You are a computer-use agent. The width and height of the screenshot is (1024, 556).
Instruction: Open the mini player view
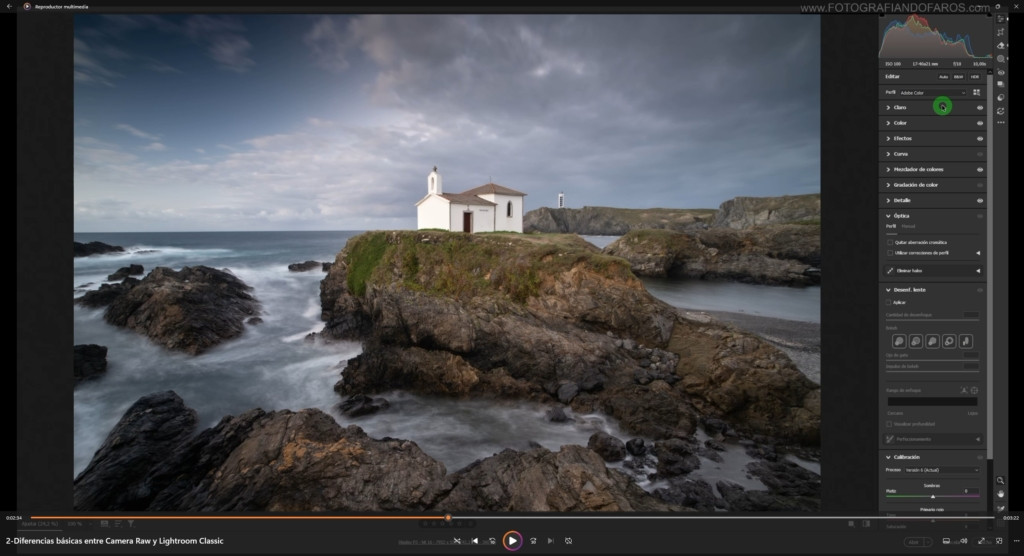[x=999, y=541]
